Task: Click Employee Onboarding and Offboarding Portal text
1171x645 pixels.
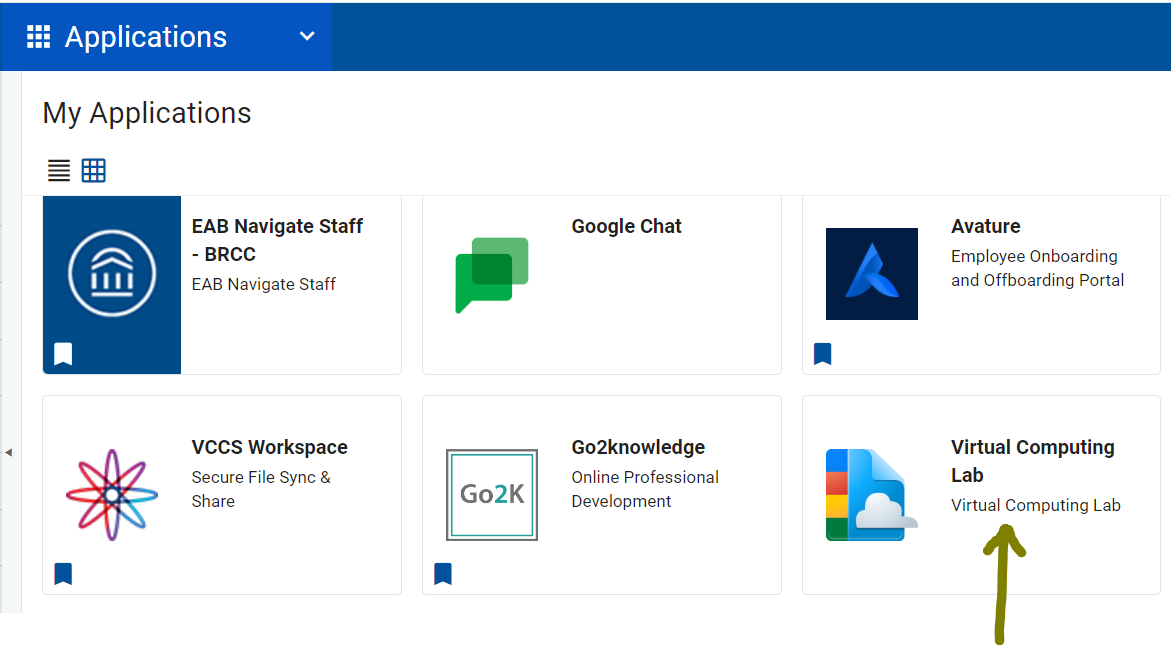Action: pyautogui.click(x=1037, y=268)
